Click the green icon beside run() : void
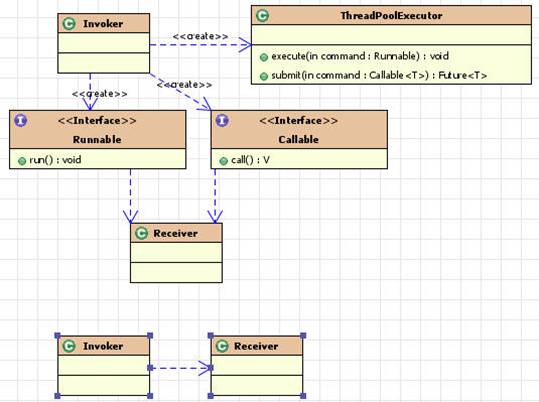The image size is (539, 402). (x=22, y=161)
